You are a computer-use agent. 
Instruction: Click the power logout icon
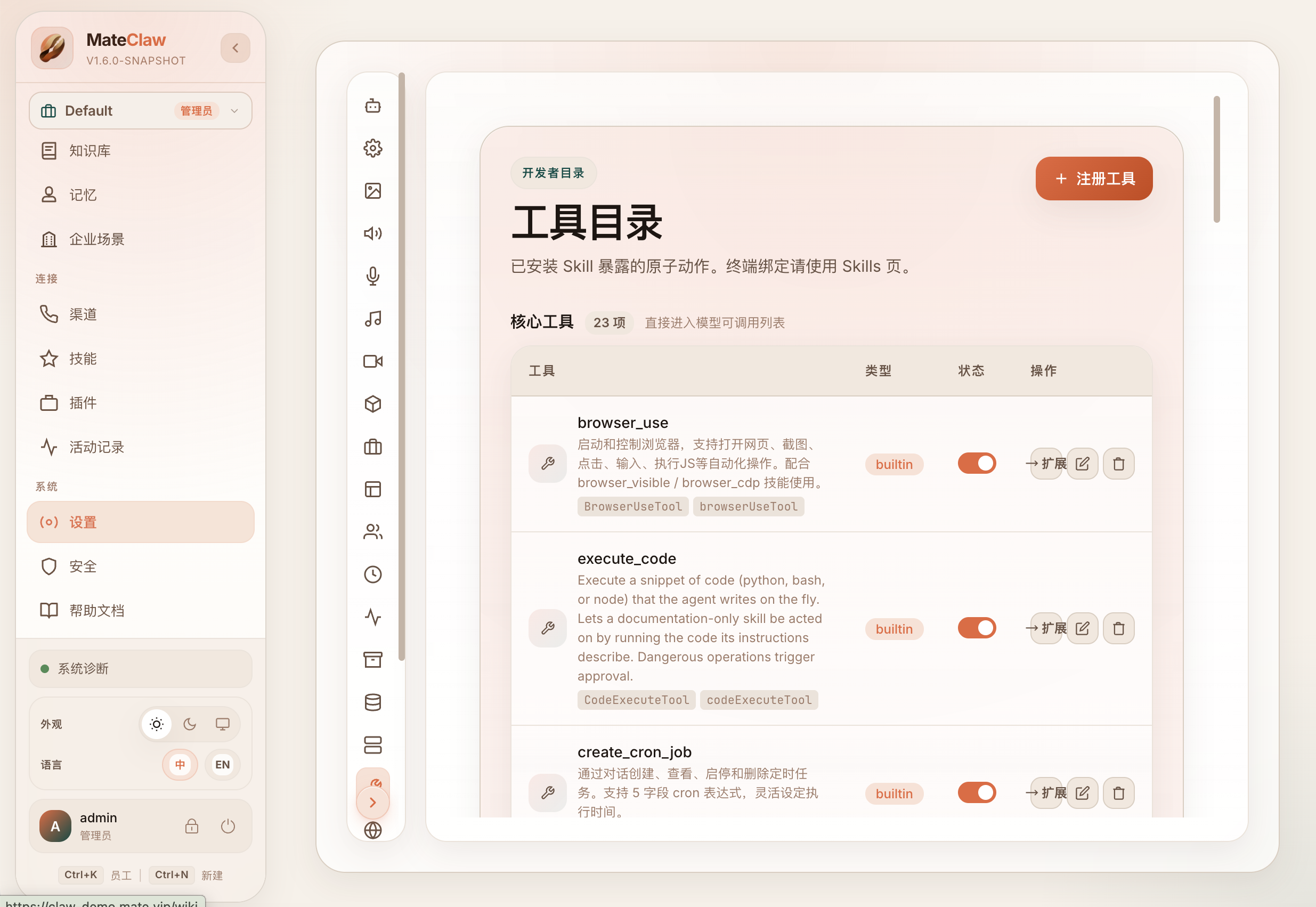click(228, 827)
